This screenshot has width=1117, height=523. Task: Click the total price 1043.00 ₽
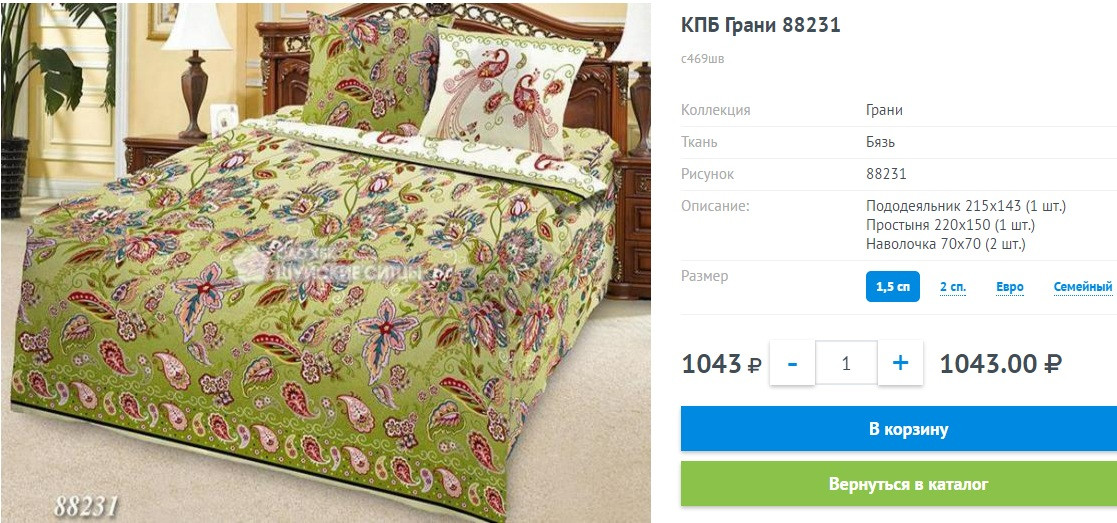(1001, 363)
